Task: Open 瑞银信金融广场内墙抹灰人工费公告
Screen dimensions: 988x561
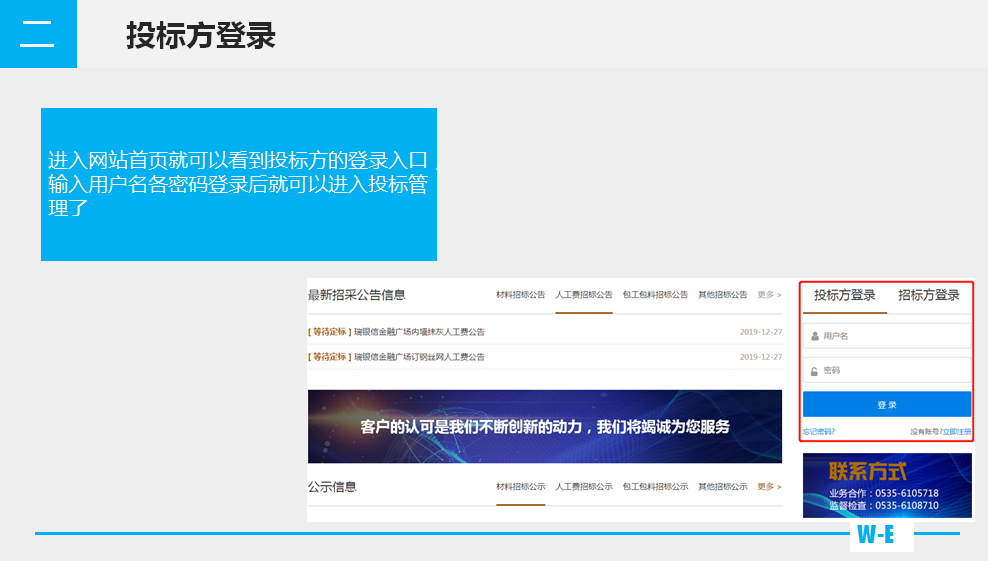Action: pyautogui.click(x=418, y=332)
